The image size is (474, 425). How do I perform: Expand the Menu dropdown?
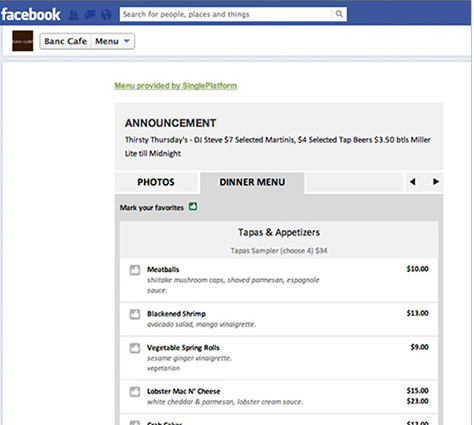tap(113, 41)
